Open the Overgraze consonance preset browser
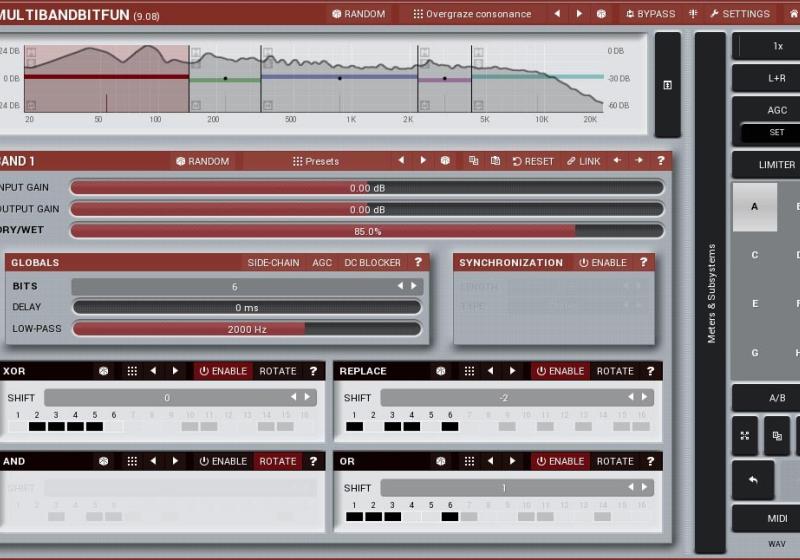This screenshot has height=560, width=800. (x=472, y=14)
